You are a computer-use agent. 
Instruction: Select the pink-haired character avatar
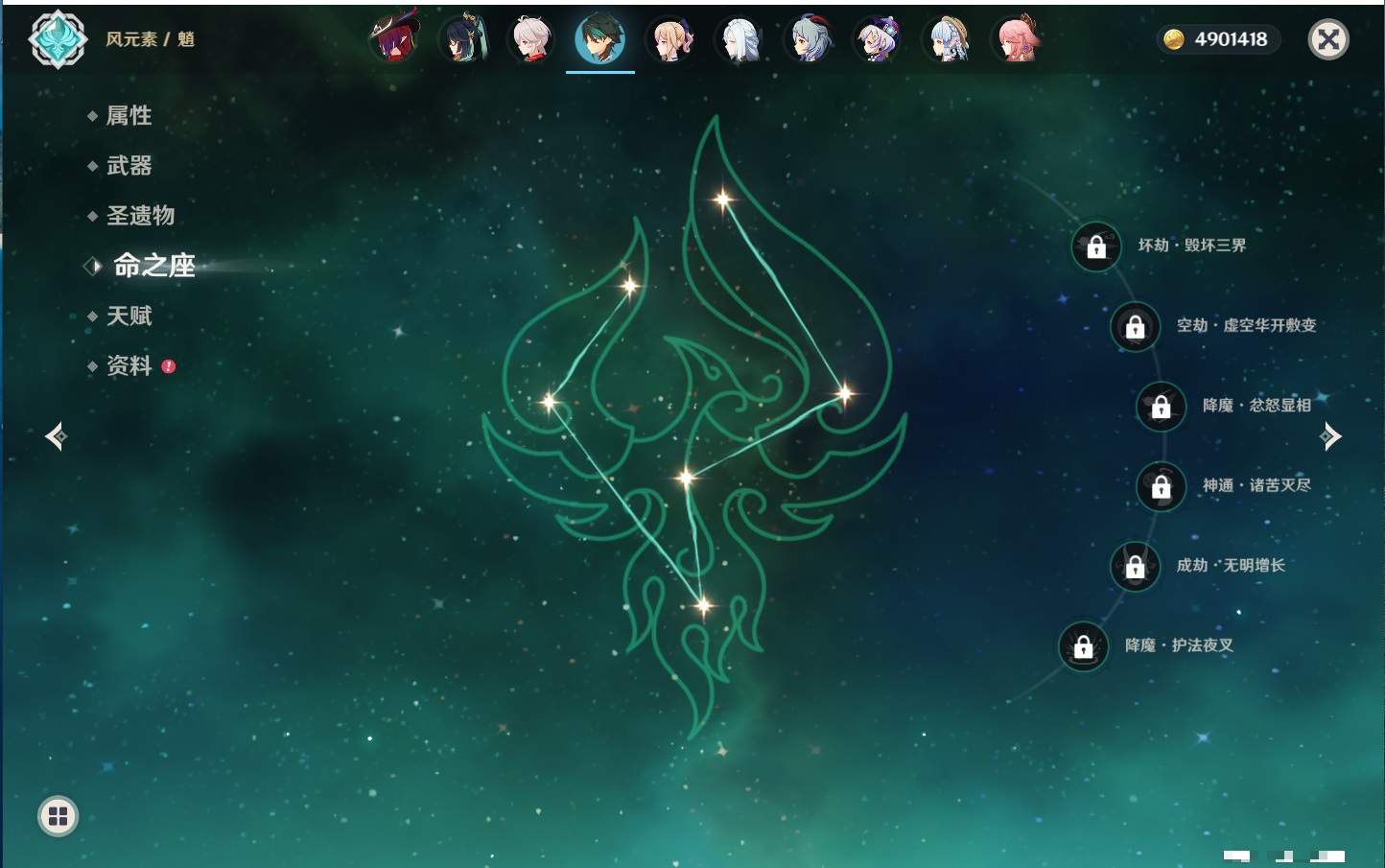[x=1016, y=38]
